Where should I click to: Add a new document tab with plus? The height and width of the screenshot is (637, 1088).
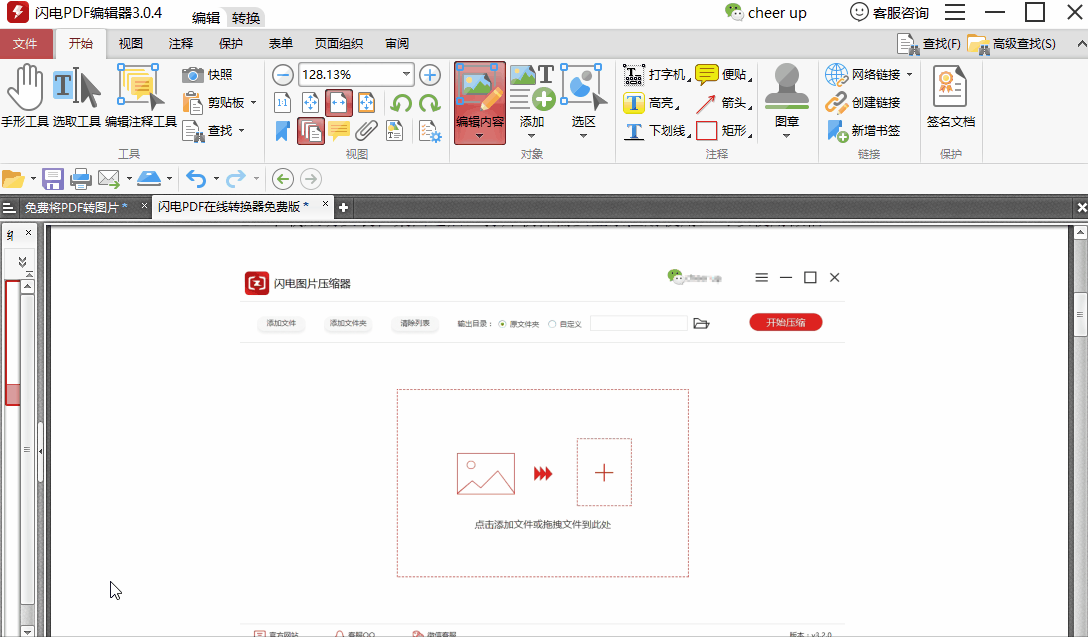point(343,207)
